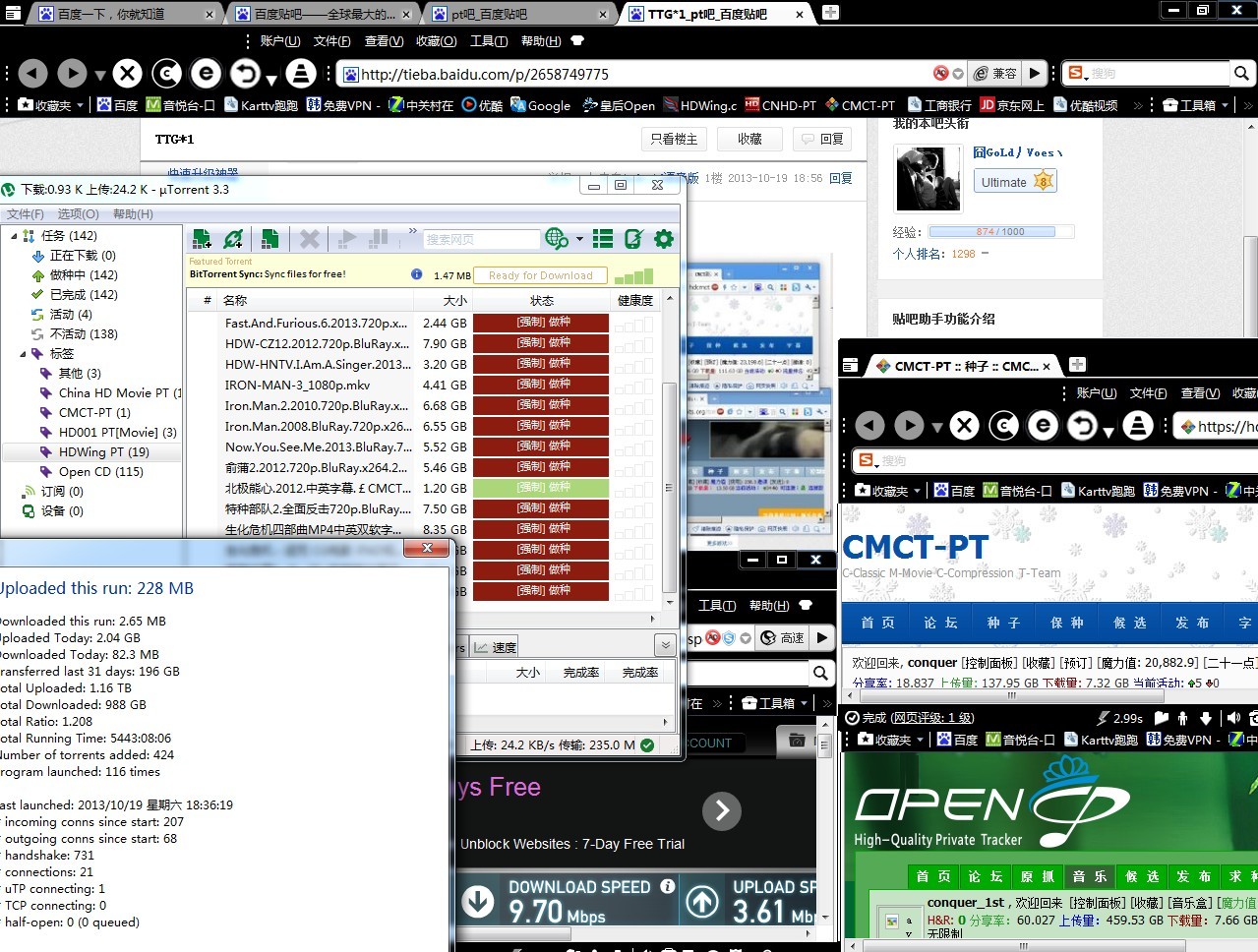Screen dimensions: 1258x952
Task: Click the download arrow icon in CMCT-PT status bar
Action: tap(1206, 718)
